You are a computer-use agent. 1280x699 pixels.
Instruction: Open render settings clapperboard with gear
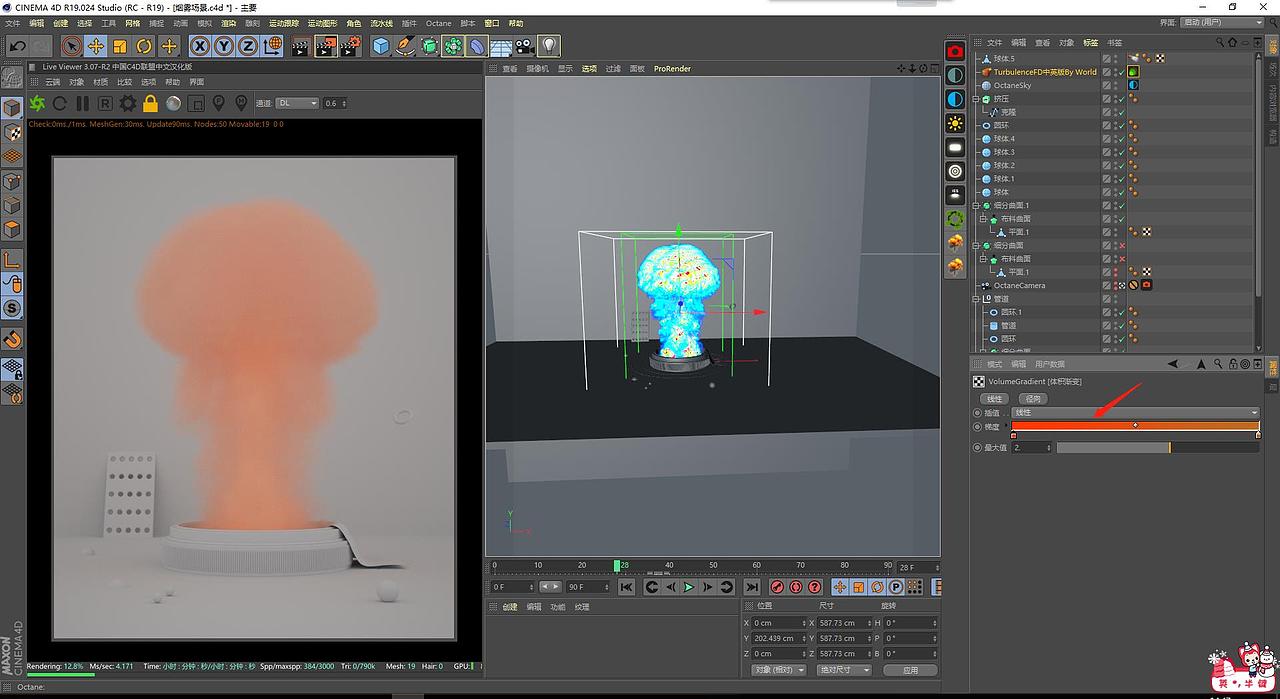coord(350,46)
